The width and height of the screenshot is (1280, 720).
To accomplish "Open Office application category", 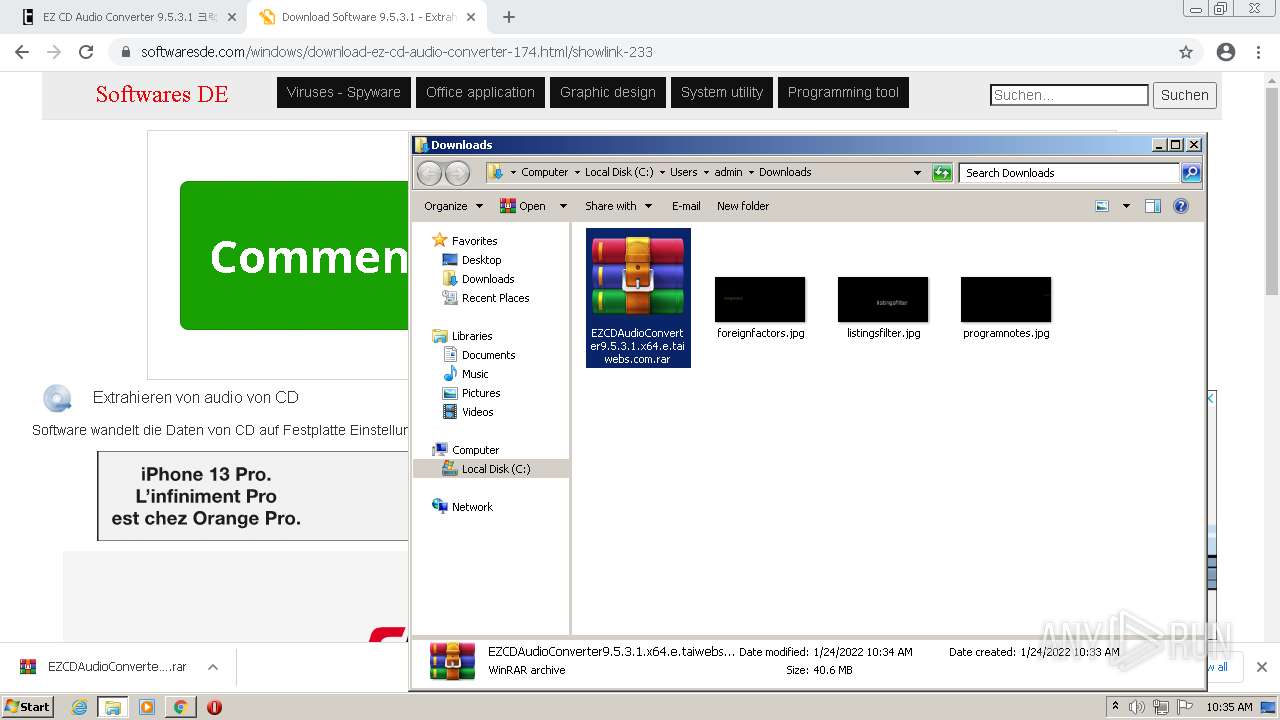I will (480, 92).
